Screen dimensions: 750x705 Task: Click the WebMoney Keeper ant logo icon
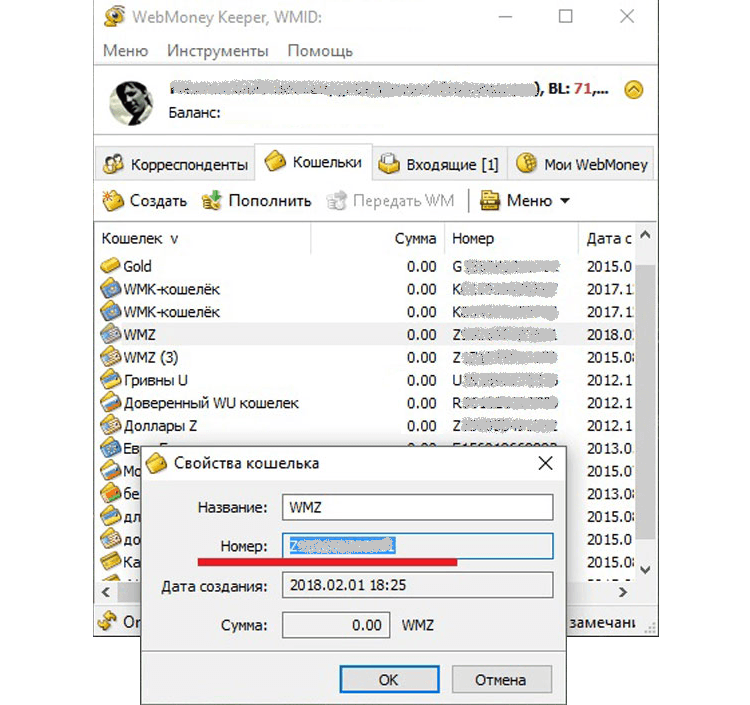(x=114, y=16)
